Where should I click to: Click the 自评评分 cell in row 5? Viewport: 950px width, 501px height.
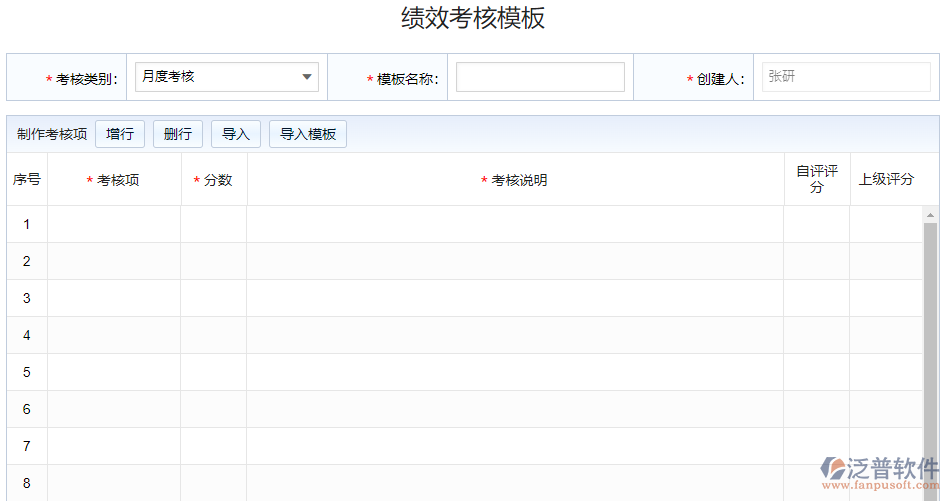pos(816,372)
